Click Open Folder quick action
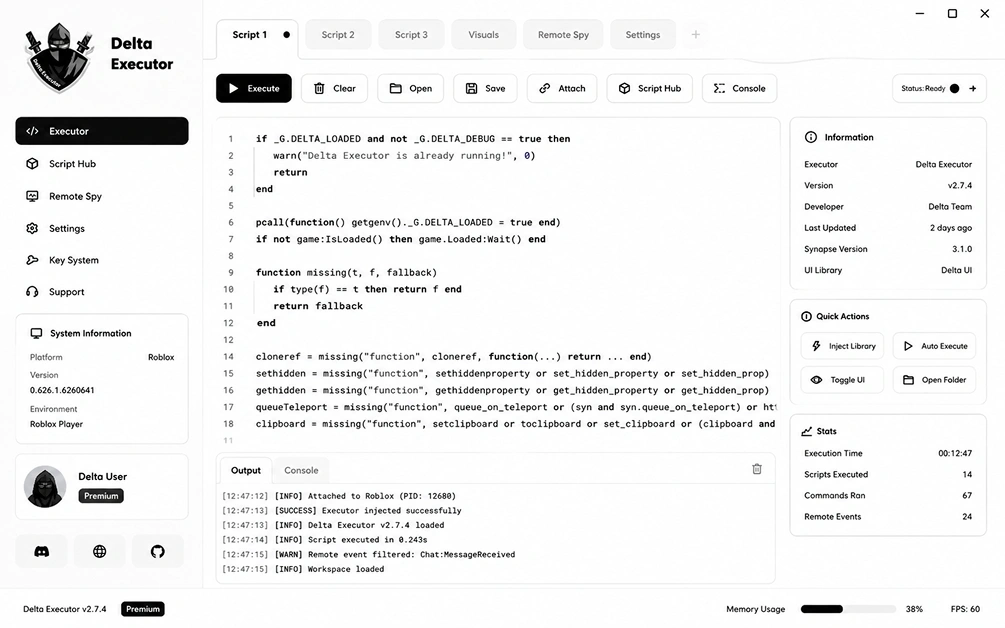Viewport: 1005px width, 628px height. [934, 380]
